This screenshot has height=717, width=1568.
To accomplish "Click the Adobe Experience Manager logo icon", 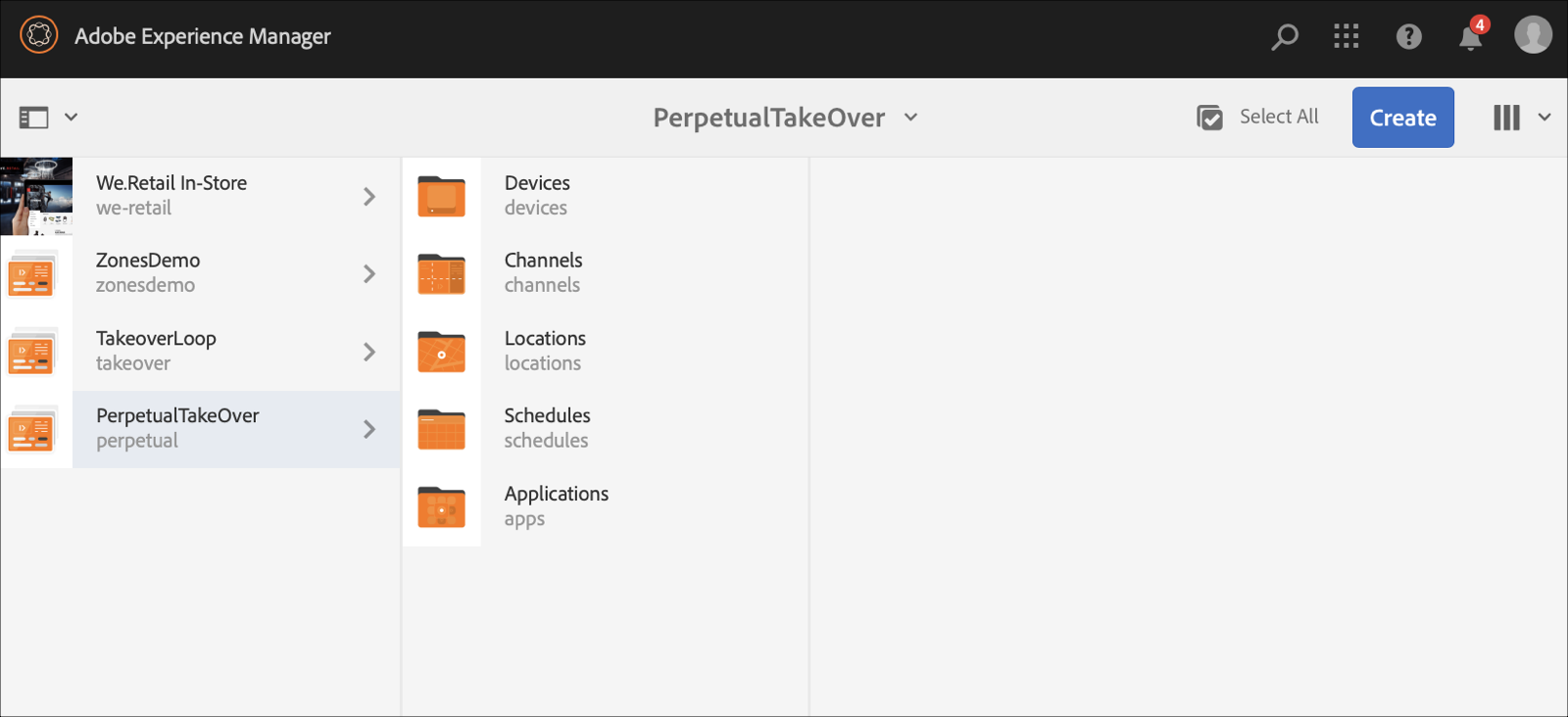I will point(39,35).
